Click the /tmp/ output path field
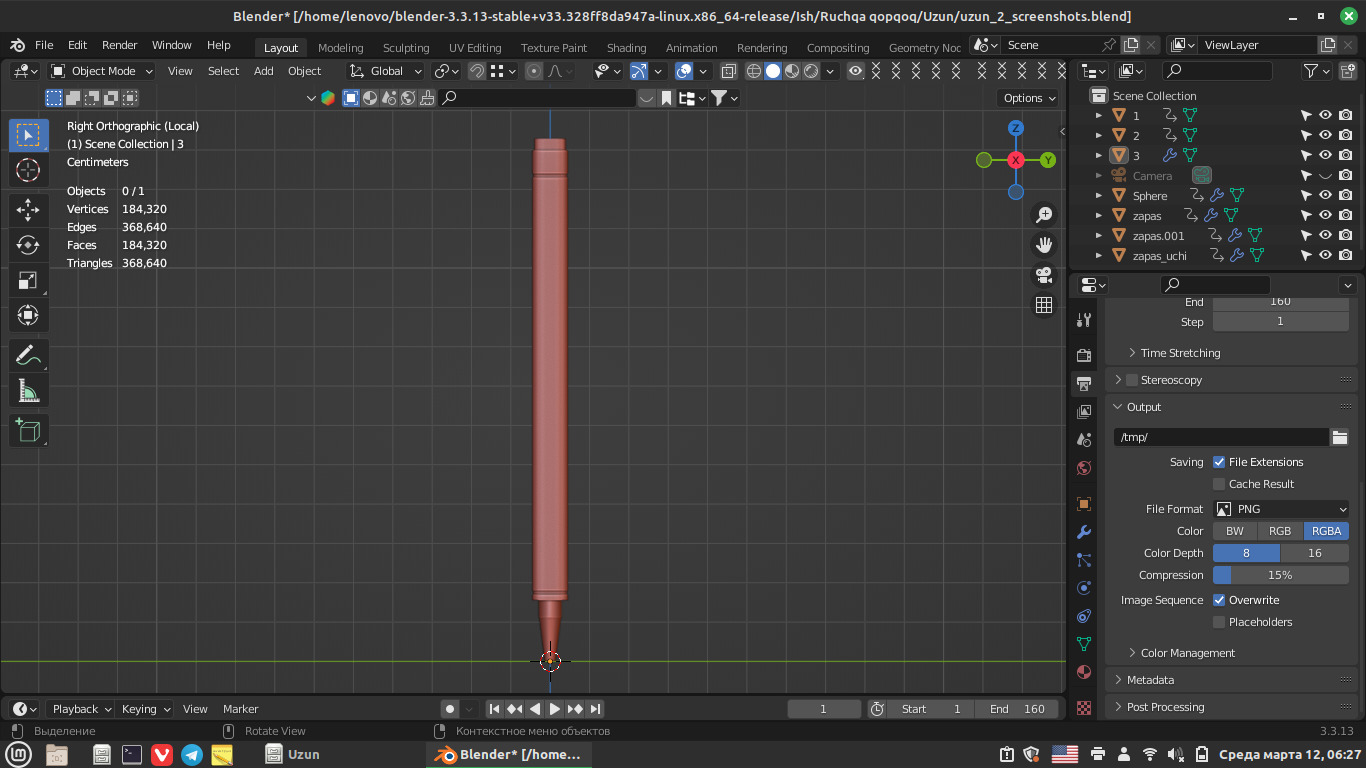The height and width of the screenshot is (768, 1366). coord(1221,437)
